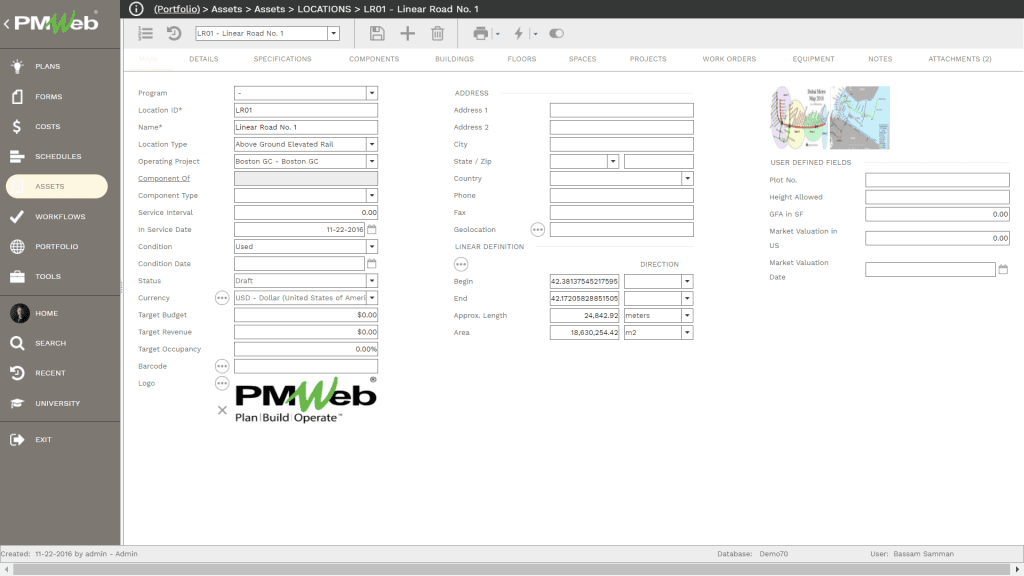Expand the Begin direction dropdown
1024x576 pixels.
[x=687, y=281]
